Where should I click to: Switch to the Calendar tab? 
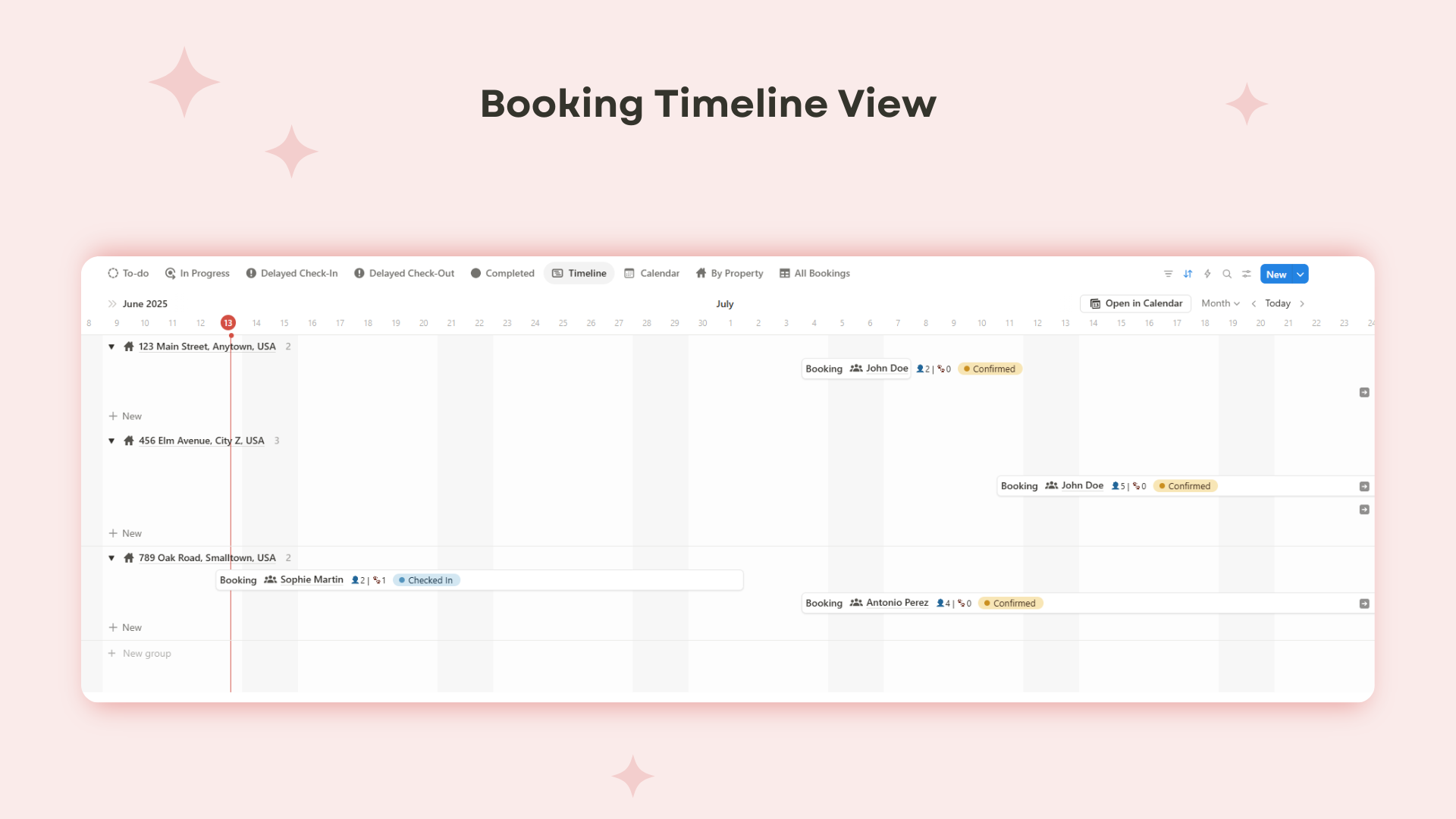pos(652,273)
